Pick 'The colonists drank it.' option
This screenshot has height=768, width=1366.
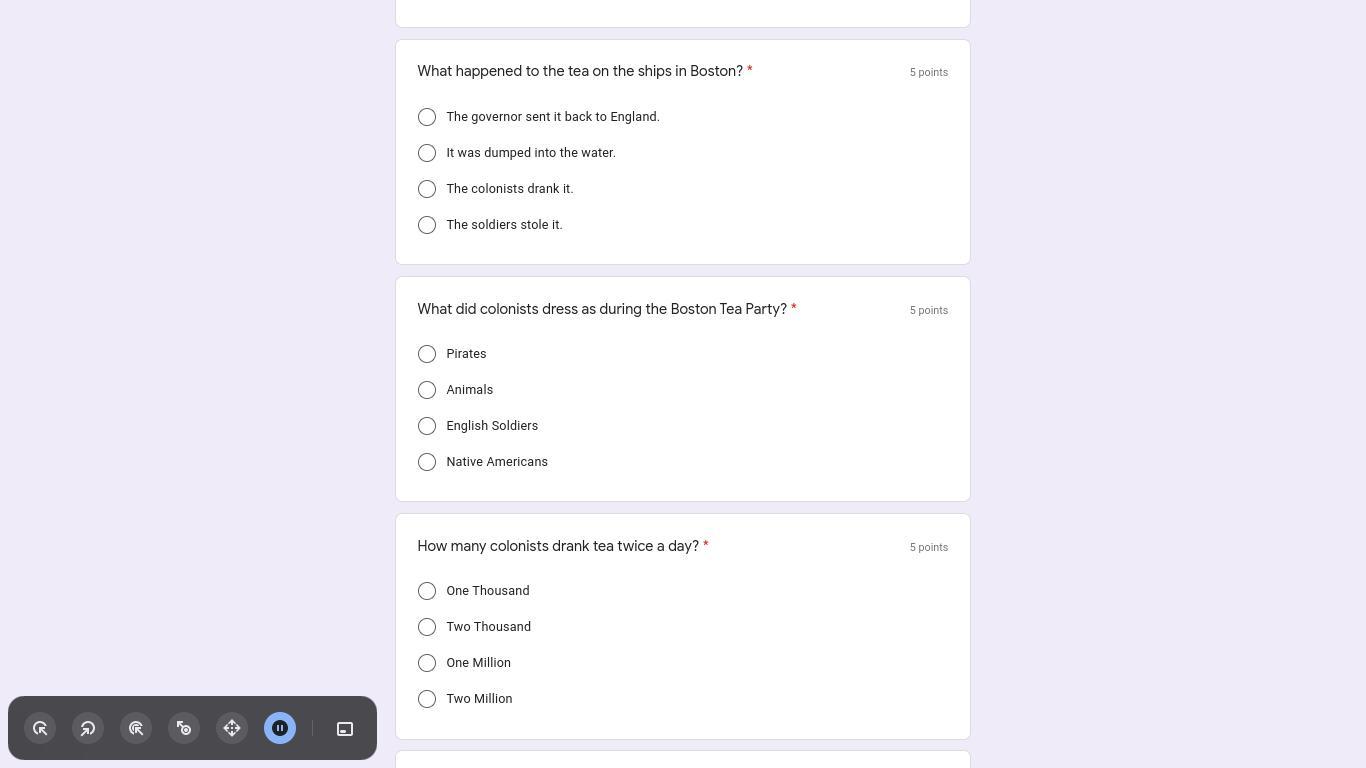[x=427, y=189]
